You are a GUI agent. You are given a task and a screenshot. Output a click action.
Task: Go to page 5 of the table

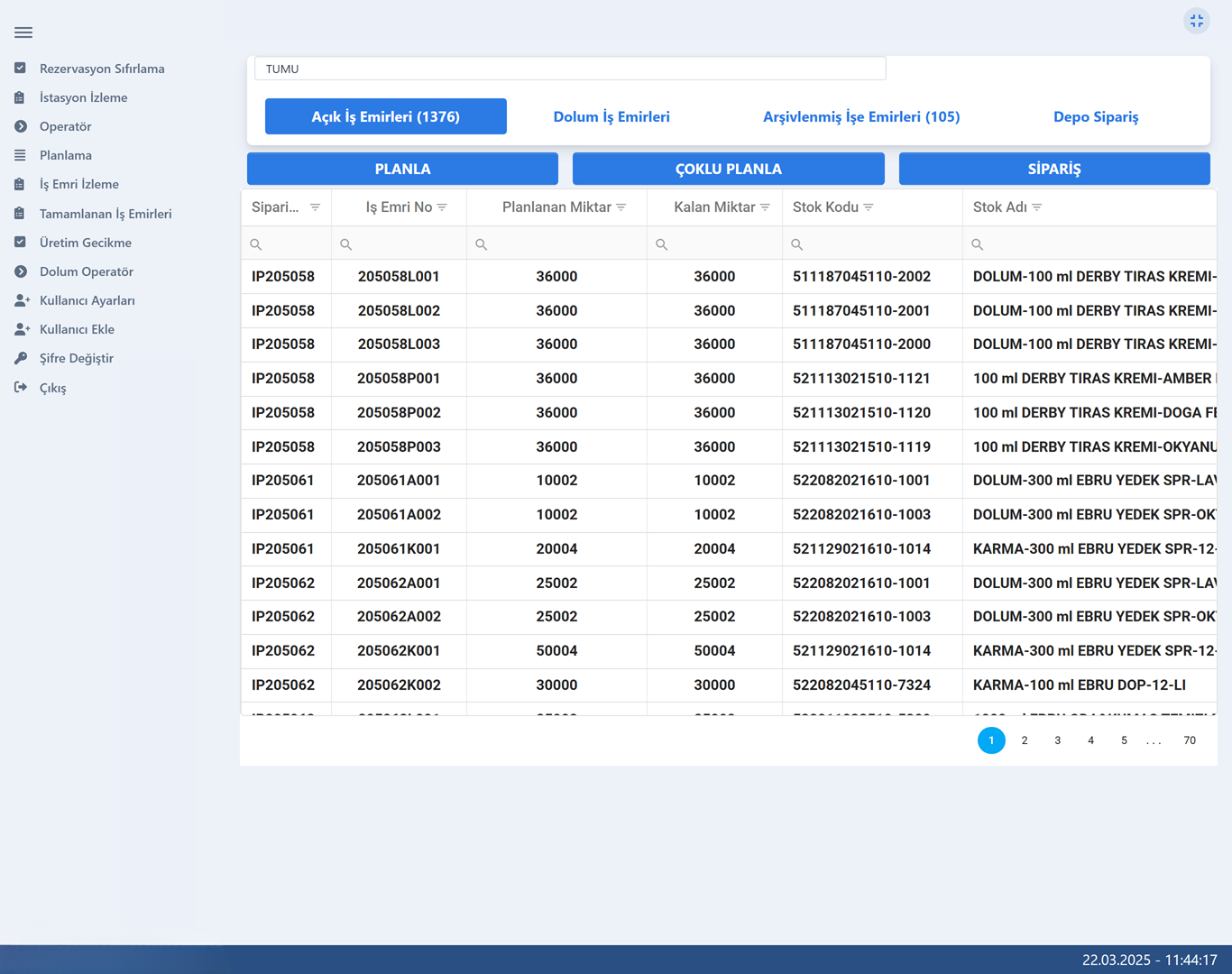tap(1124, 740)
